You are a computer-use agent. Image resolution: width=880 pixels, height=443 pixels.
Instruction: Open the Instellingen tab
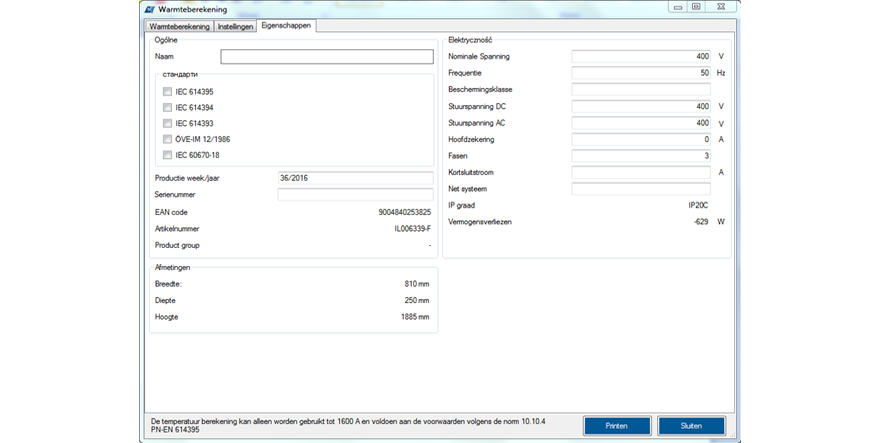click(x=235, y=26)
